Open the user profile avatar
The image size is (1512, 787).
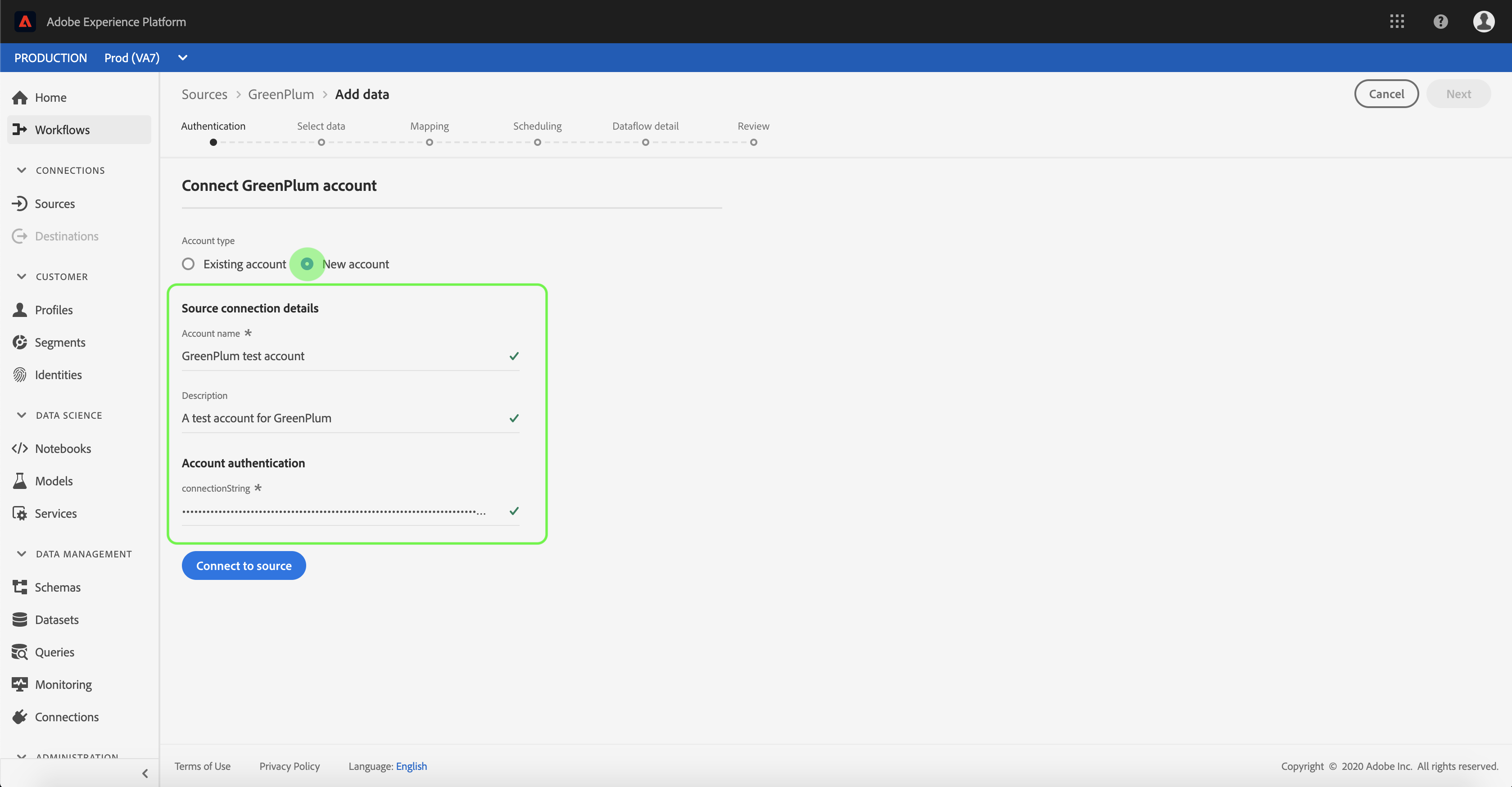[x=1483, y=22]
